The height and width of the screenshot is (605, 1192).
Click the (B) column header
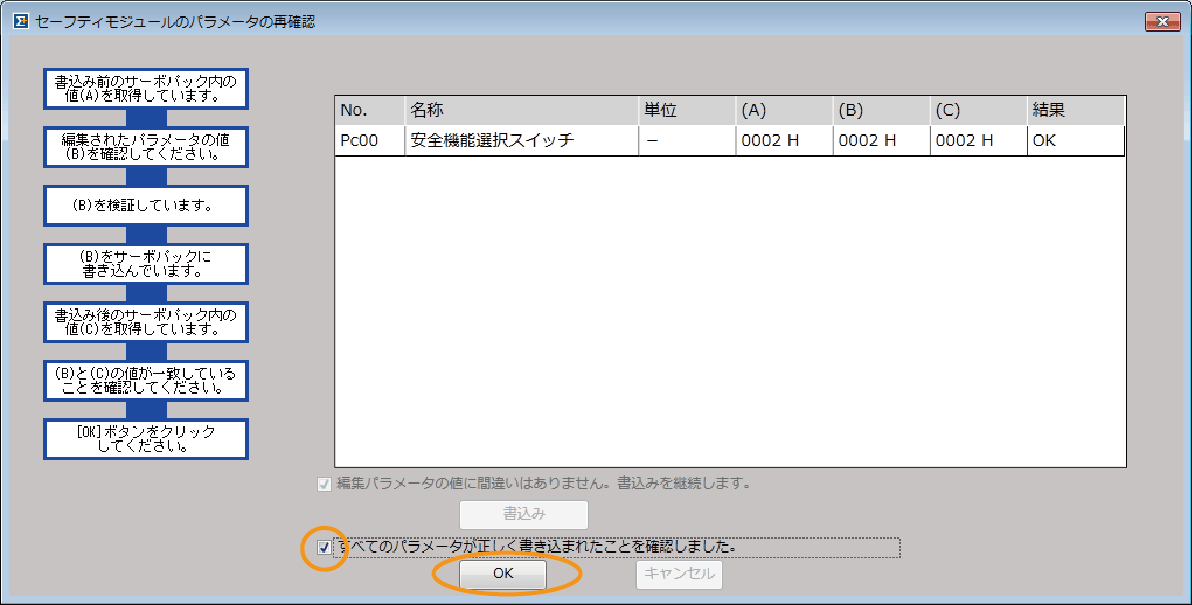pos(880,109)
